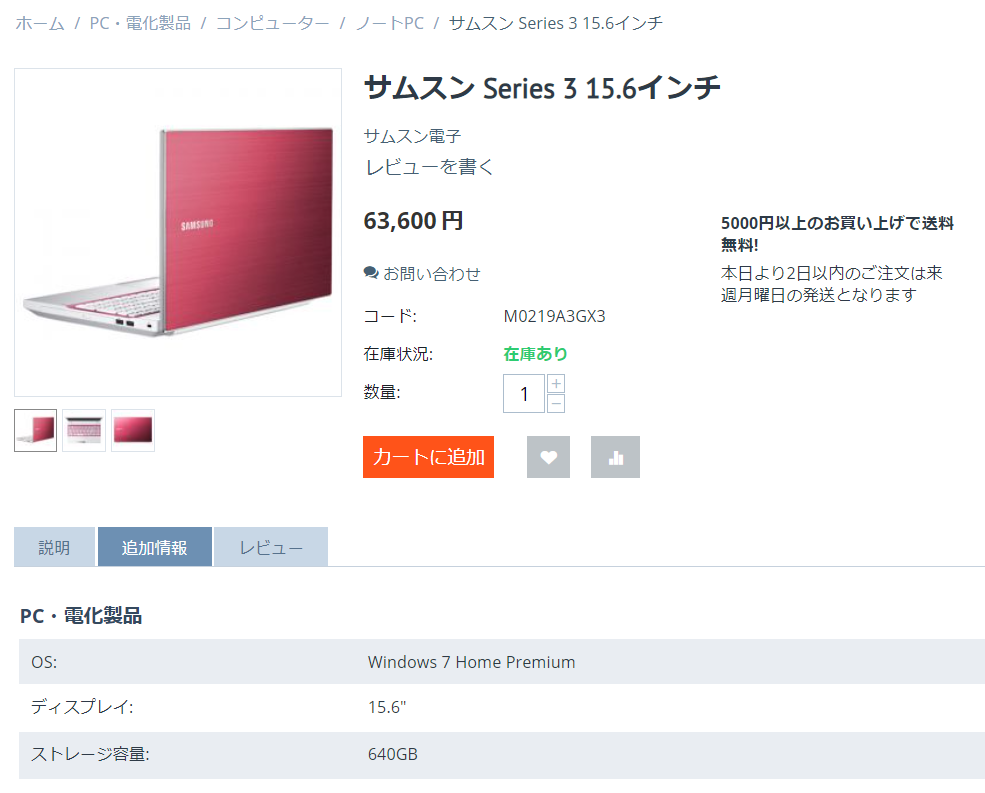Open the レビュー tab

tap(271, 547)
